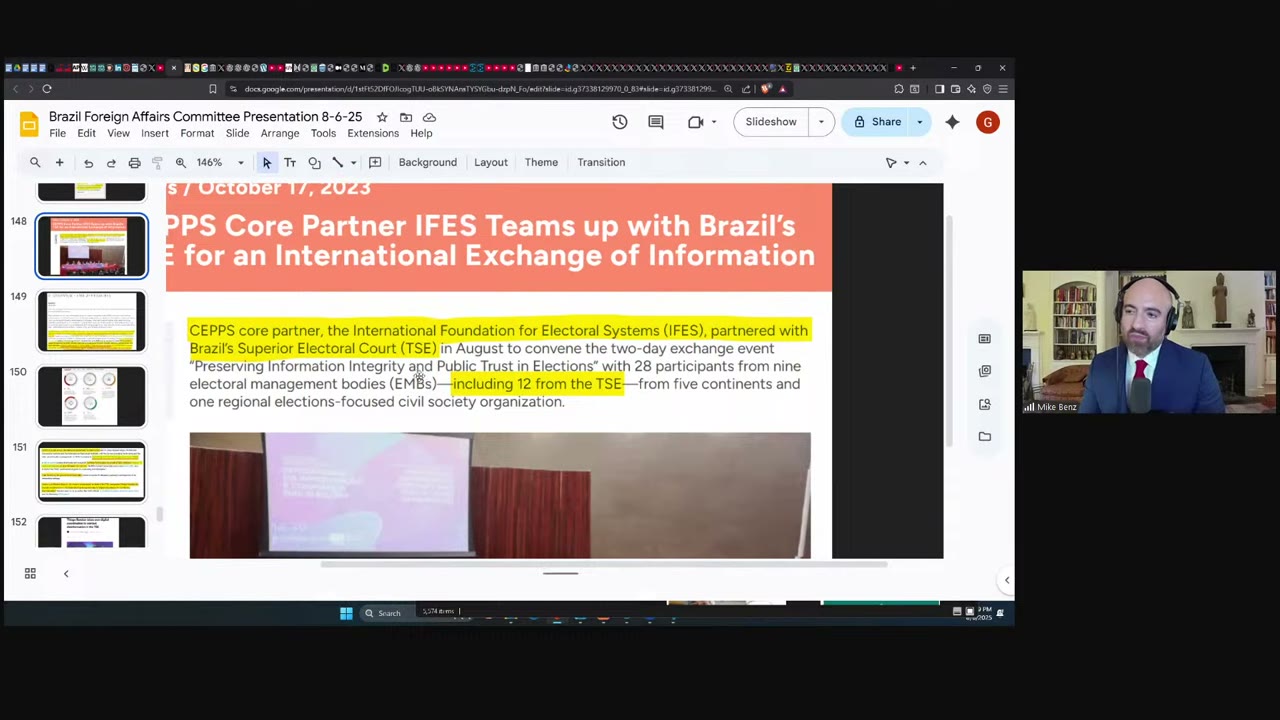Select slide 151 thumbnail

[92, 471]
